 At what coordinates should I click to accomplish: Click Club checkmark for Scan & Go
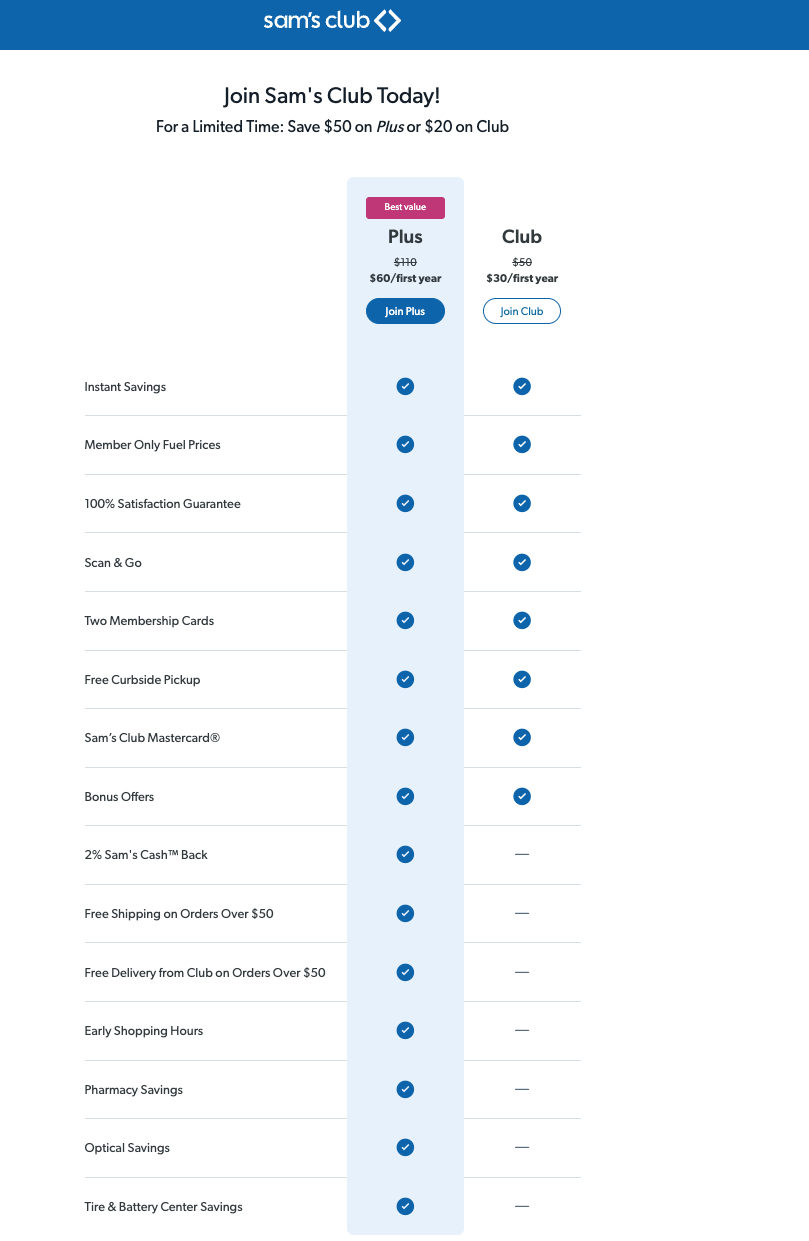pyautogui.click(x=521, y=562)
